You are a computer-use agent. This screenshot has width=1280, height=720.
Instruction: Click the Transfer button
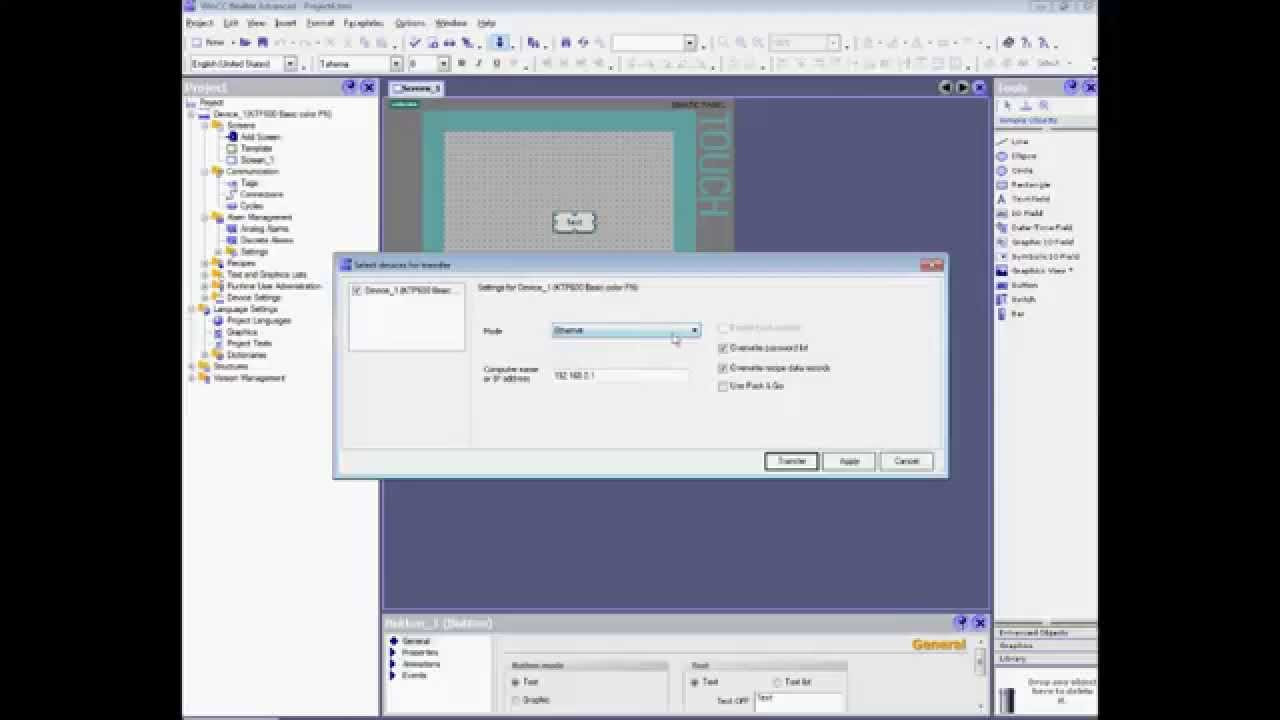tap(791, 461)
